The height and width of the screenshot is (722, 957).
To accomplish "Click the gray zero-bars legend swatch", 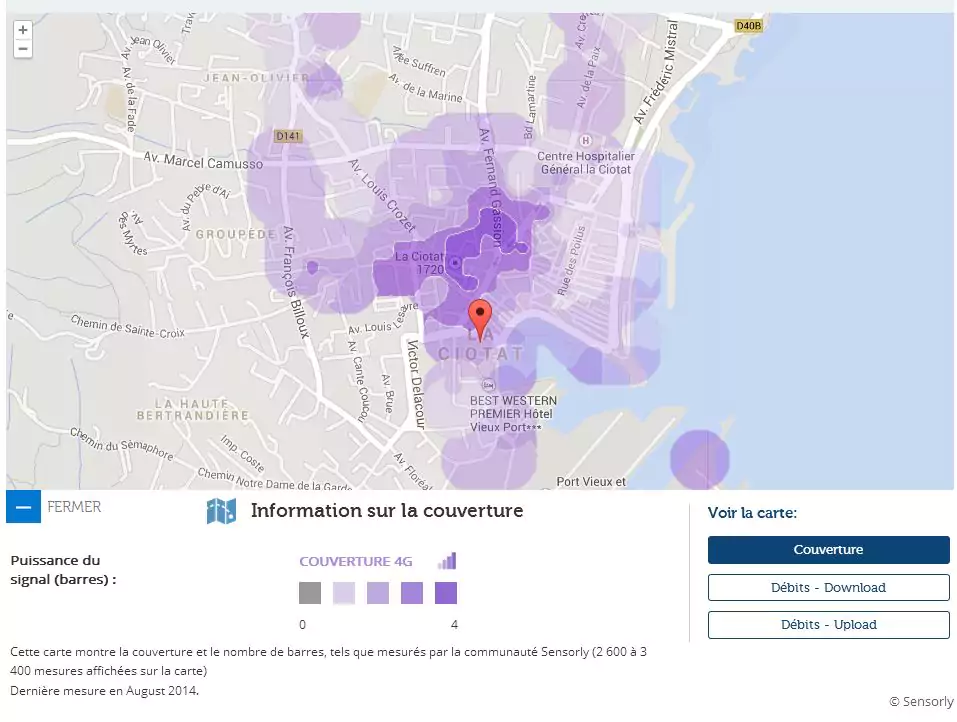I will pyautogui.click(x=310, y=594).
